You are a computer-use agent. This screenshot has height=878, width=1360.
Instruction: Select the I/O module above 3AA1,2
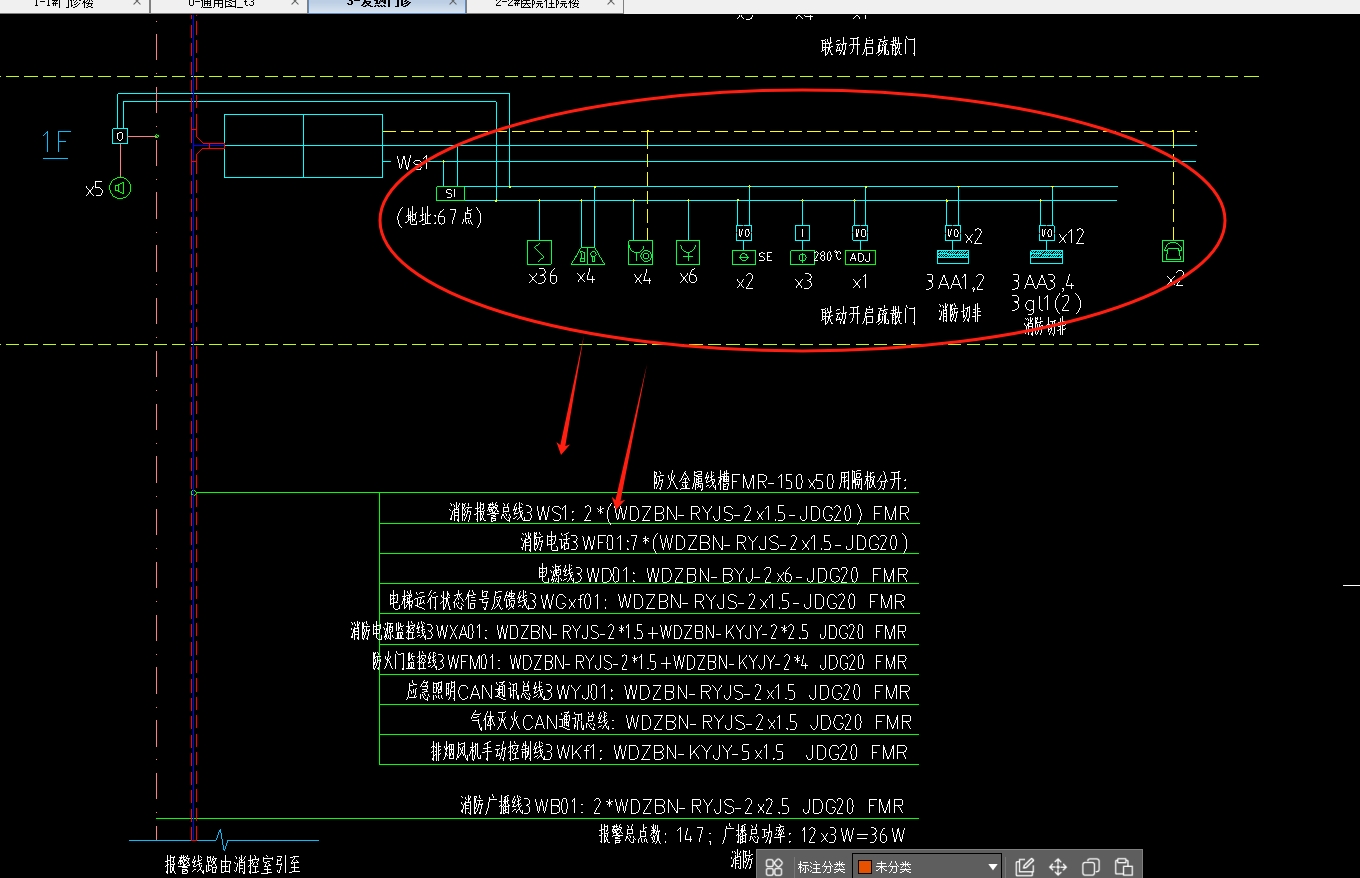tap(953, 233)
